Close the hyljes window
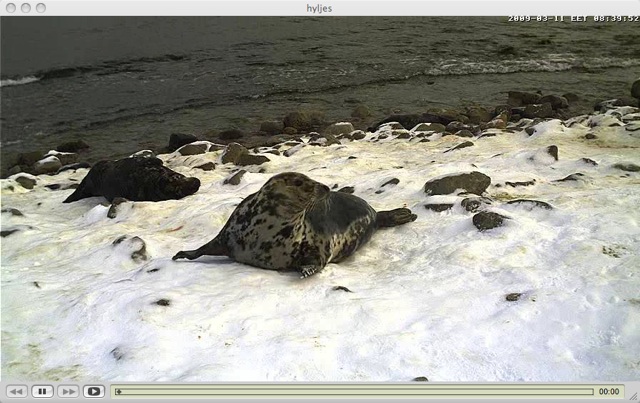Image resolution: width=640 pixels, height=403 pixels. coord(11,8)
